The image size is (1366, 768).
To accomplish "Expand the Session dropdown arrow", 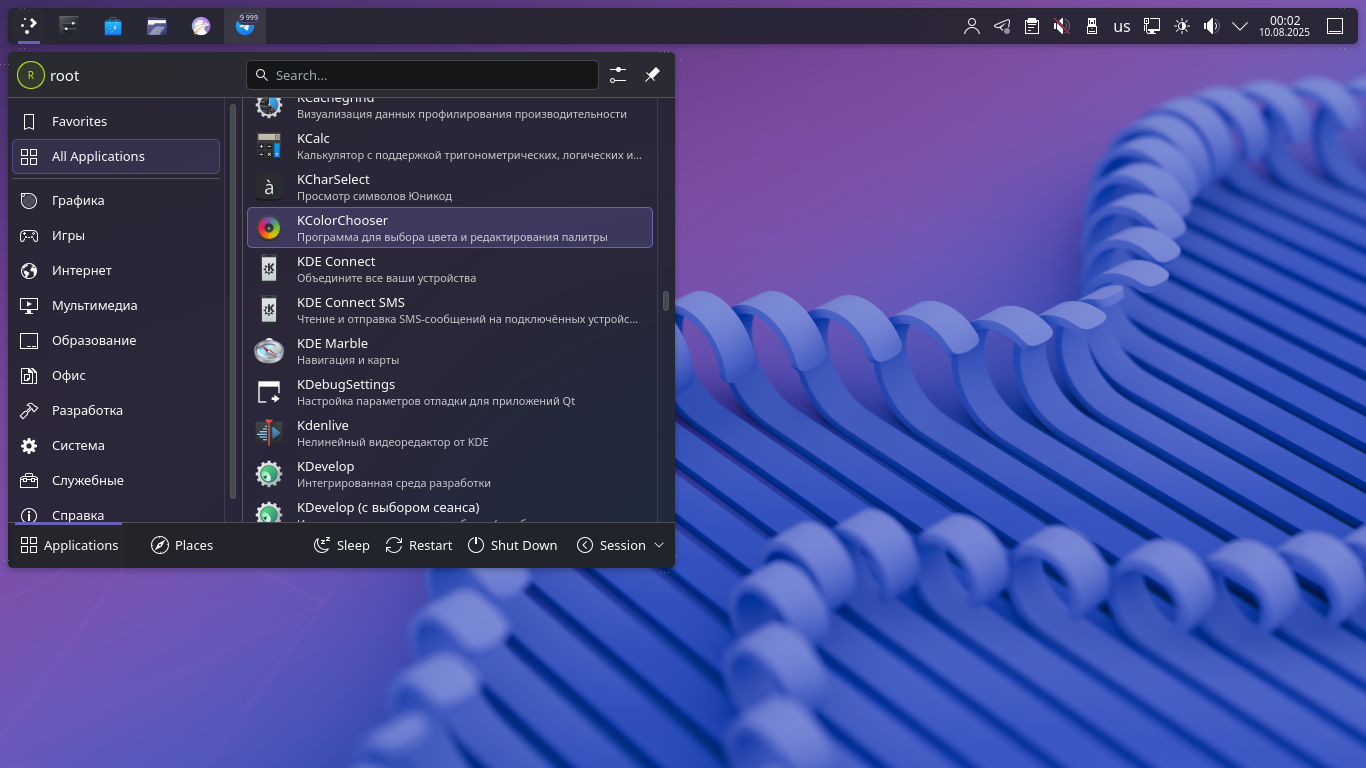I will (659, 545).
